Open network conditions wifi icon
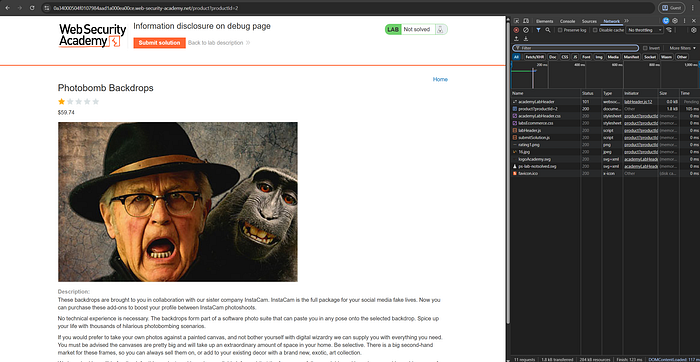700x362 pixels. click(x=669, y=30)
